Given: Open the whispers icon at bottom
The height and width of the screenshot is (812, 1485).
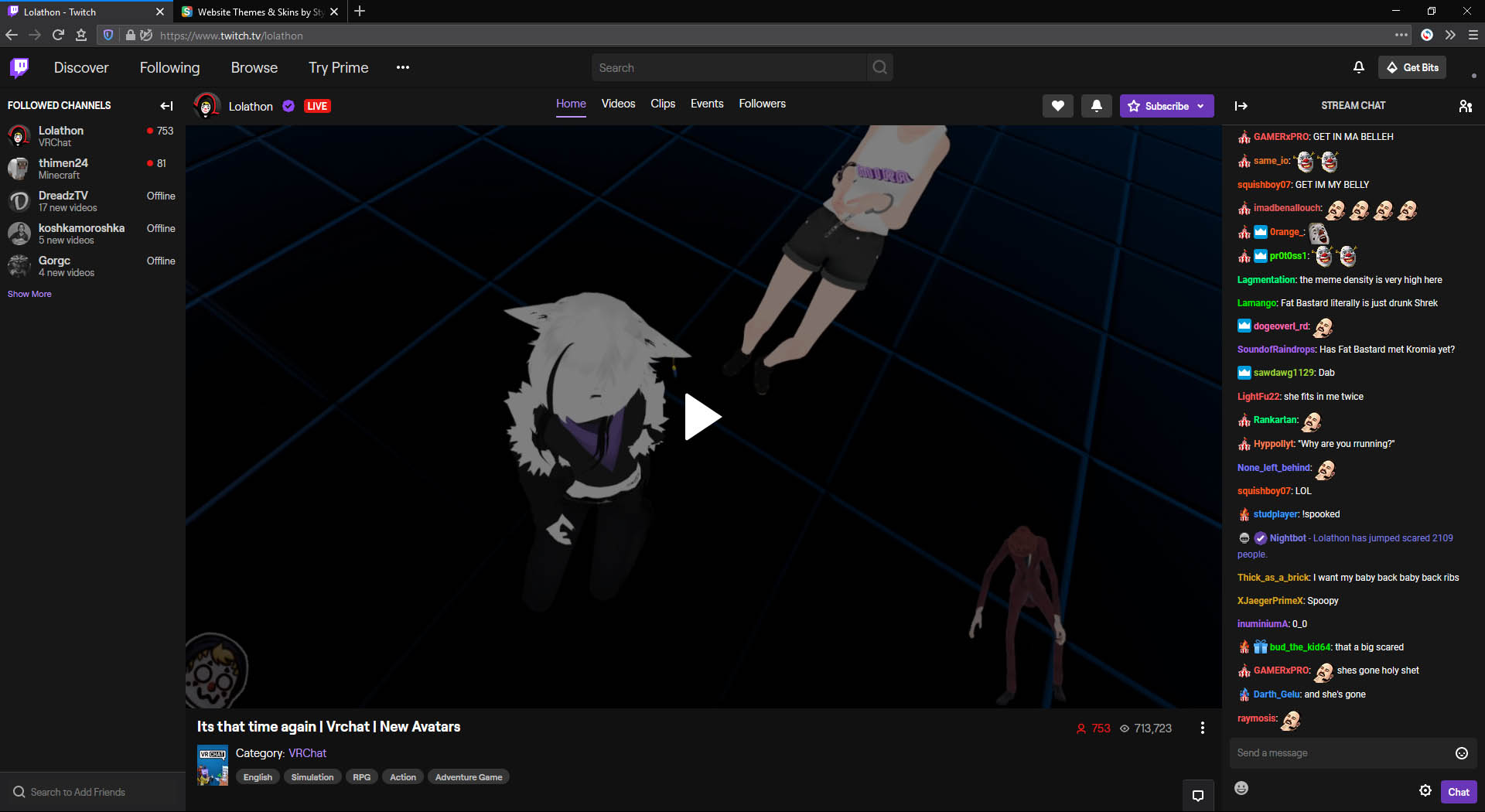Looking at the screenshot, I should pos(1198,796).
